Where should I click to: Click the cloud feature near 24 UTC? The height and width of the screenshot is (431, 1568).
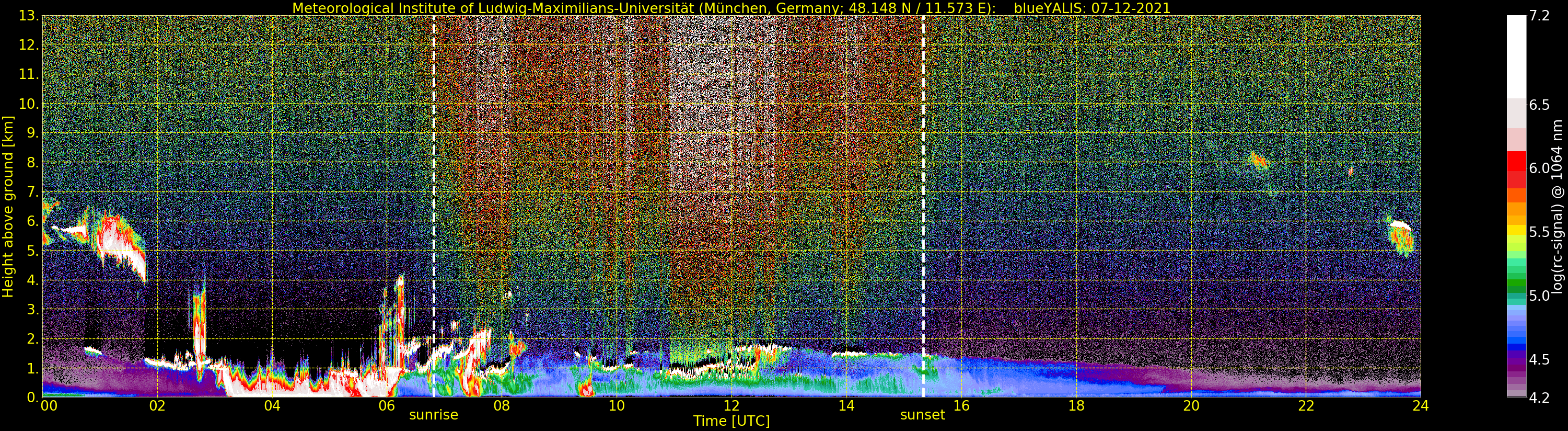(1401, 236)
